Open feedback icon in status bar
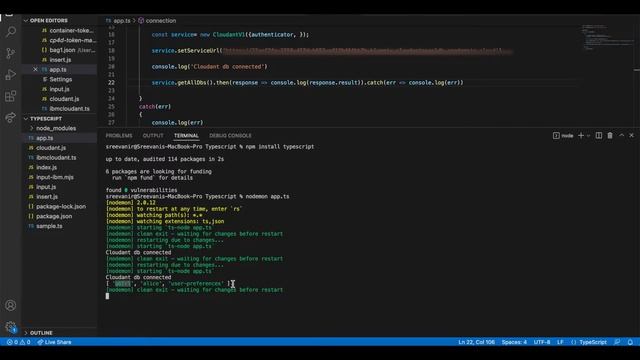The image size is (640, 360). (x=617, y=342)
